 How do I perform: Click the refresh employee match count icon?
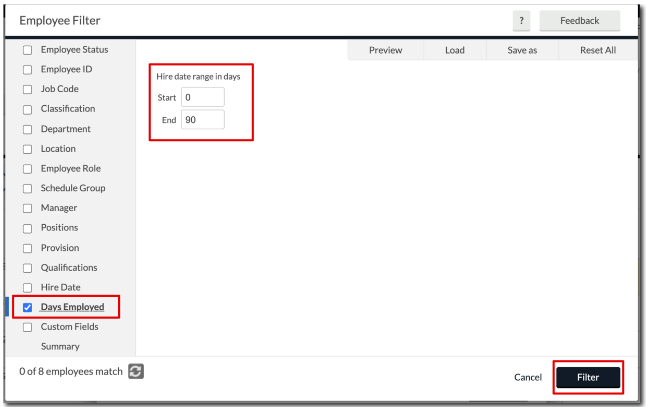pyautogui.click(x=136, y=371)
